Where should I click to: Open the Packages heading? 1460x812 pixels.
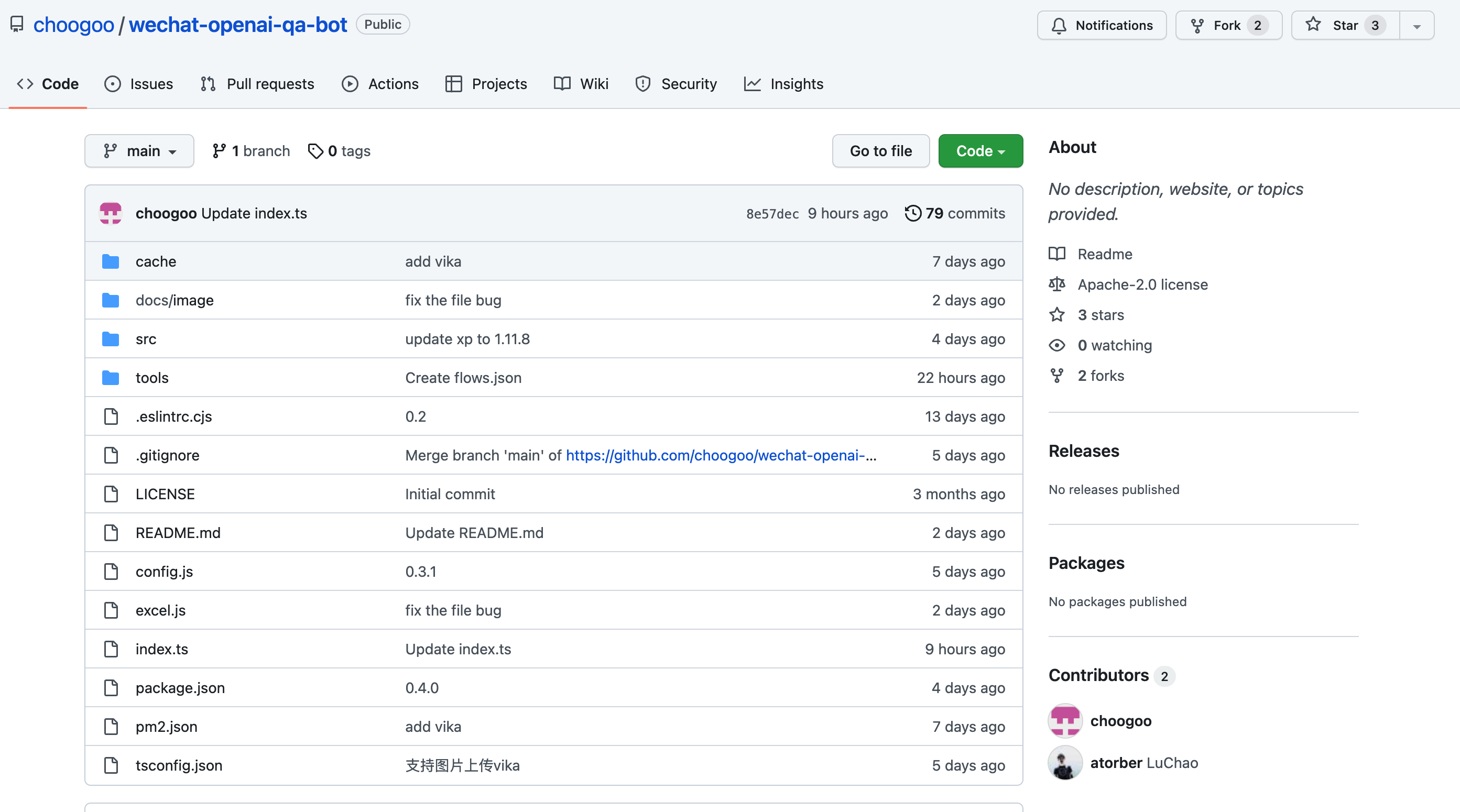[x=1086, y=563]
